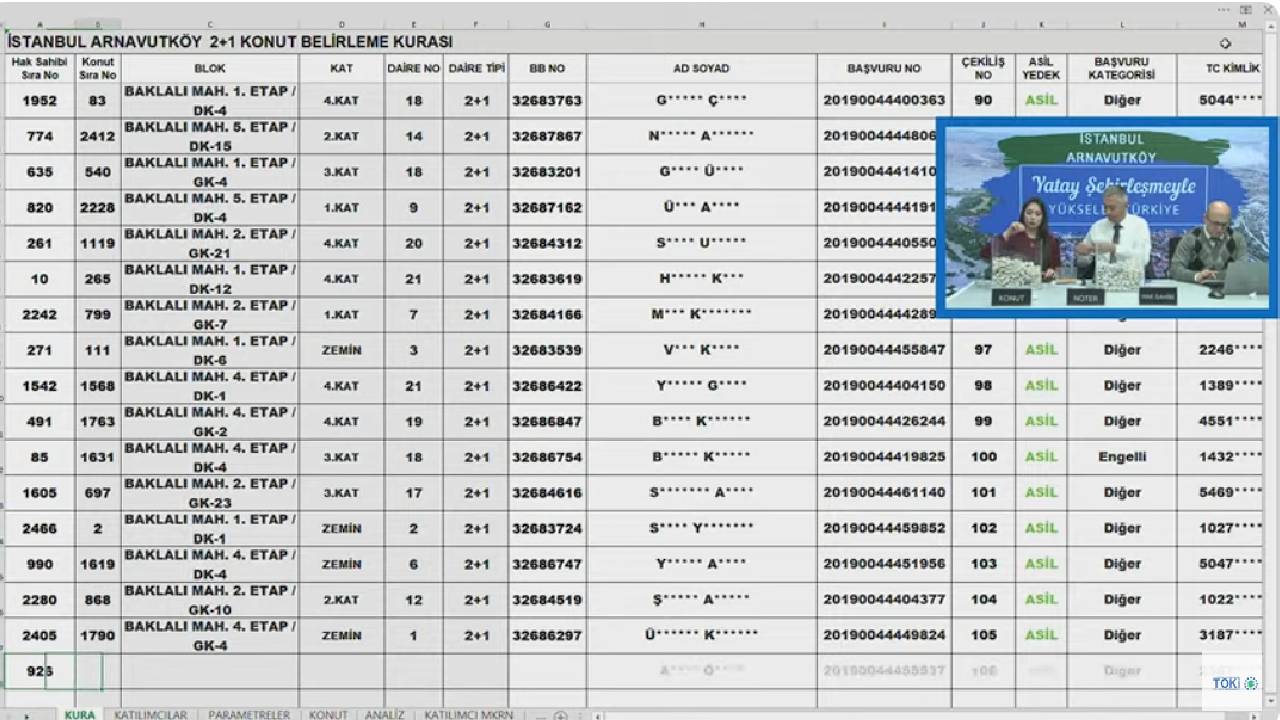Click the live draw video thumbnail
Image resolution: width=1280 pixels, height=720 pixels.
click(1107, 217)
